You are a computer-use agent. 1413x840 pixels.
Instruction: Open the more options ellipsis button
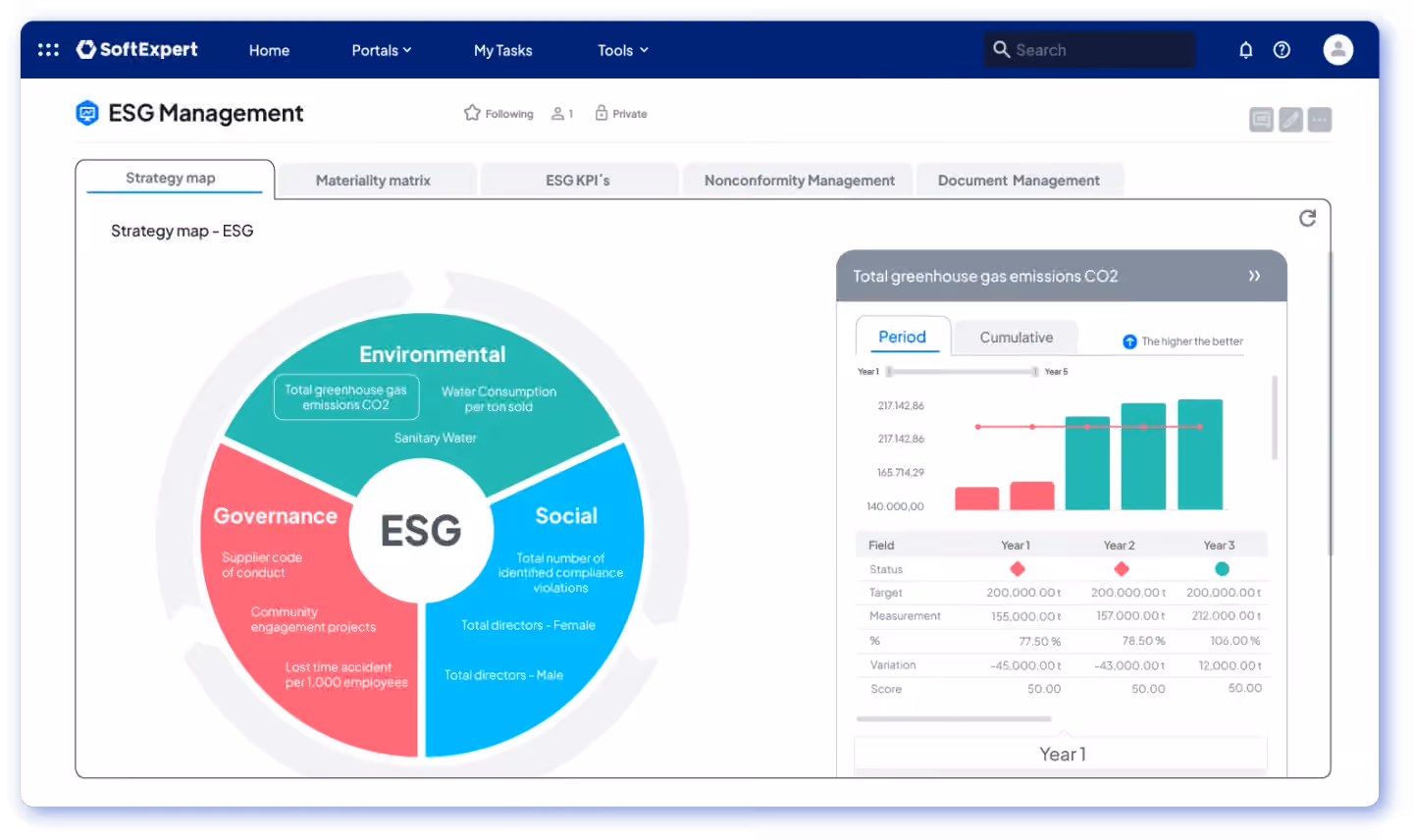tap(1320, 120)
